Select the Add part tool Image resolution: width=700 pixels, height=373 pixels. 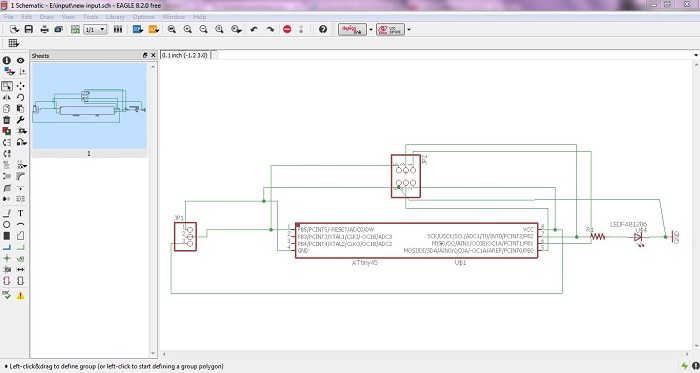click(7, 131)
